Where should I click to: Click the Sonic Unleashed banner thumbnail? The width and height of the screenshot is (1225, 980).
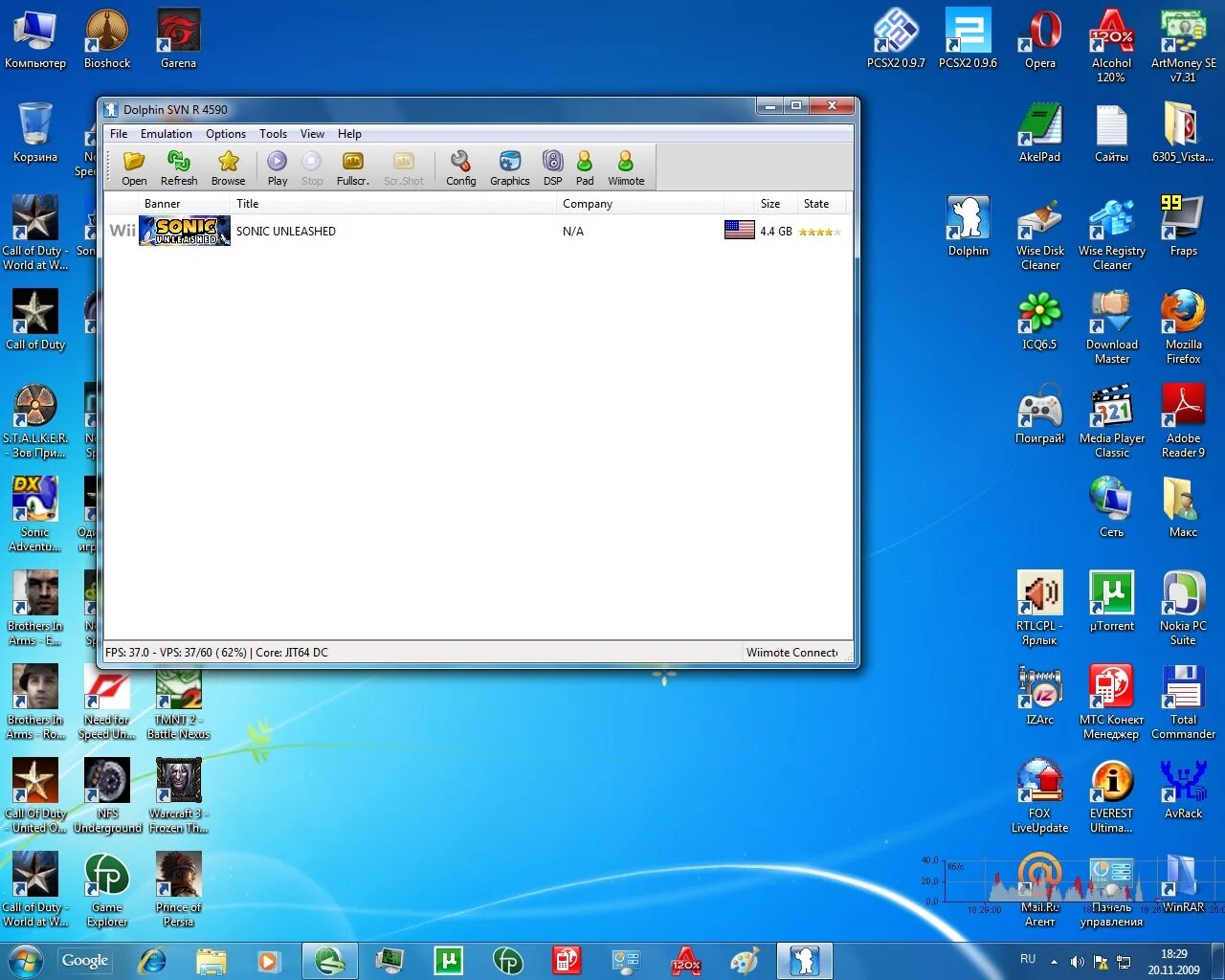click(185, 231)
